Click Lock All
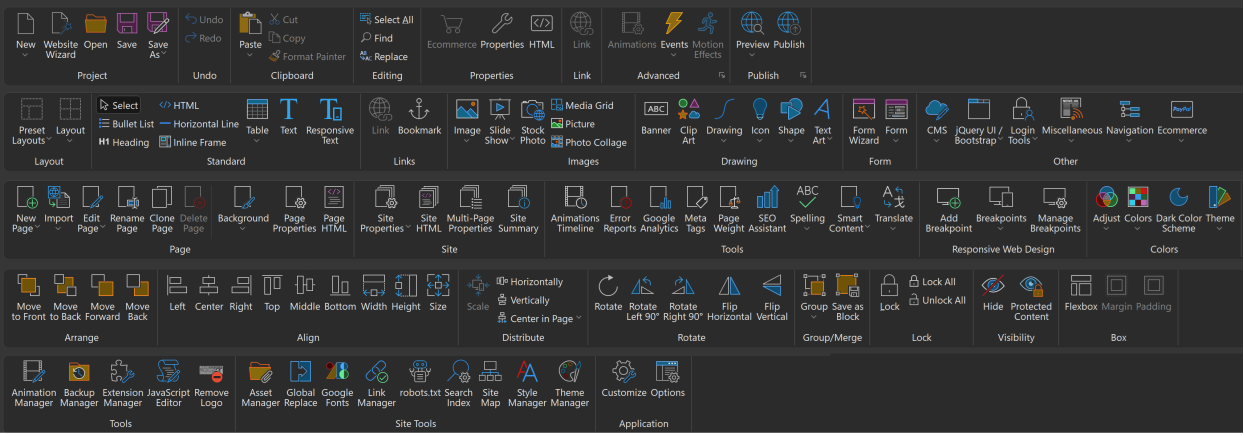The image size is (1244, 436). click(x=932, y=282)
